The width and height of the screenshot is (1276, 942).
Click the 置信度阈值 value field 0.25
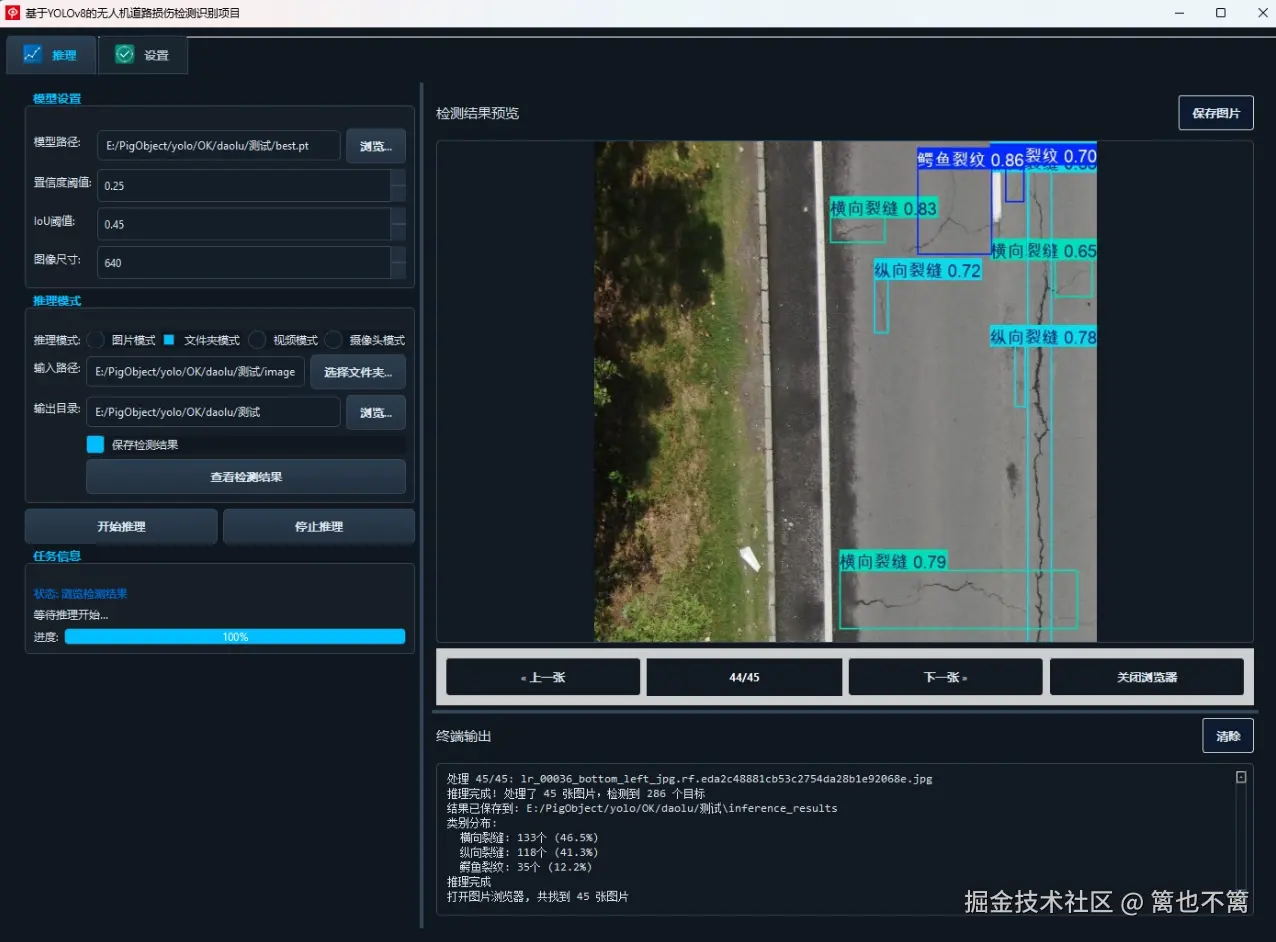coord(243,185)
